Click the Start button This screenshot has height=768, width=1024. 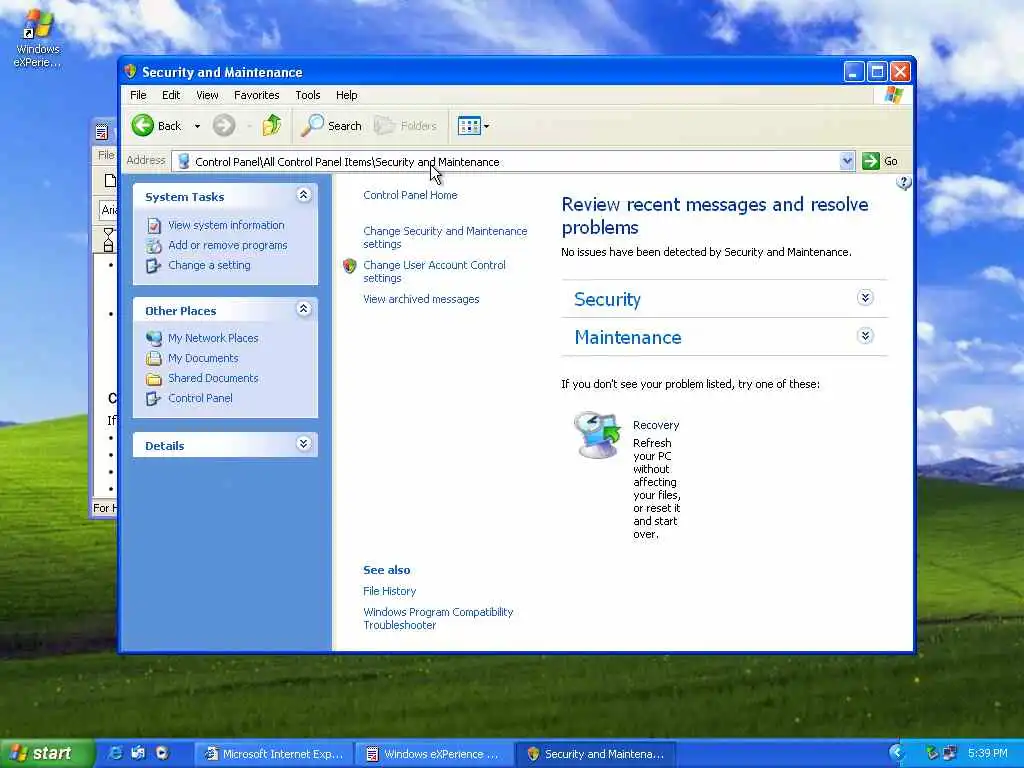(x=47, y=754)
